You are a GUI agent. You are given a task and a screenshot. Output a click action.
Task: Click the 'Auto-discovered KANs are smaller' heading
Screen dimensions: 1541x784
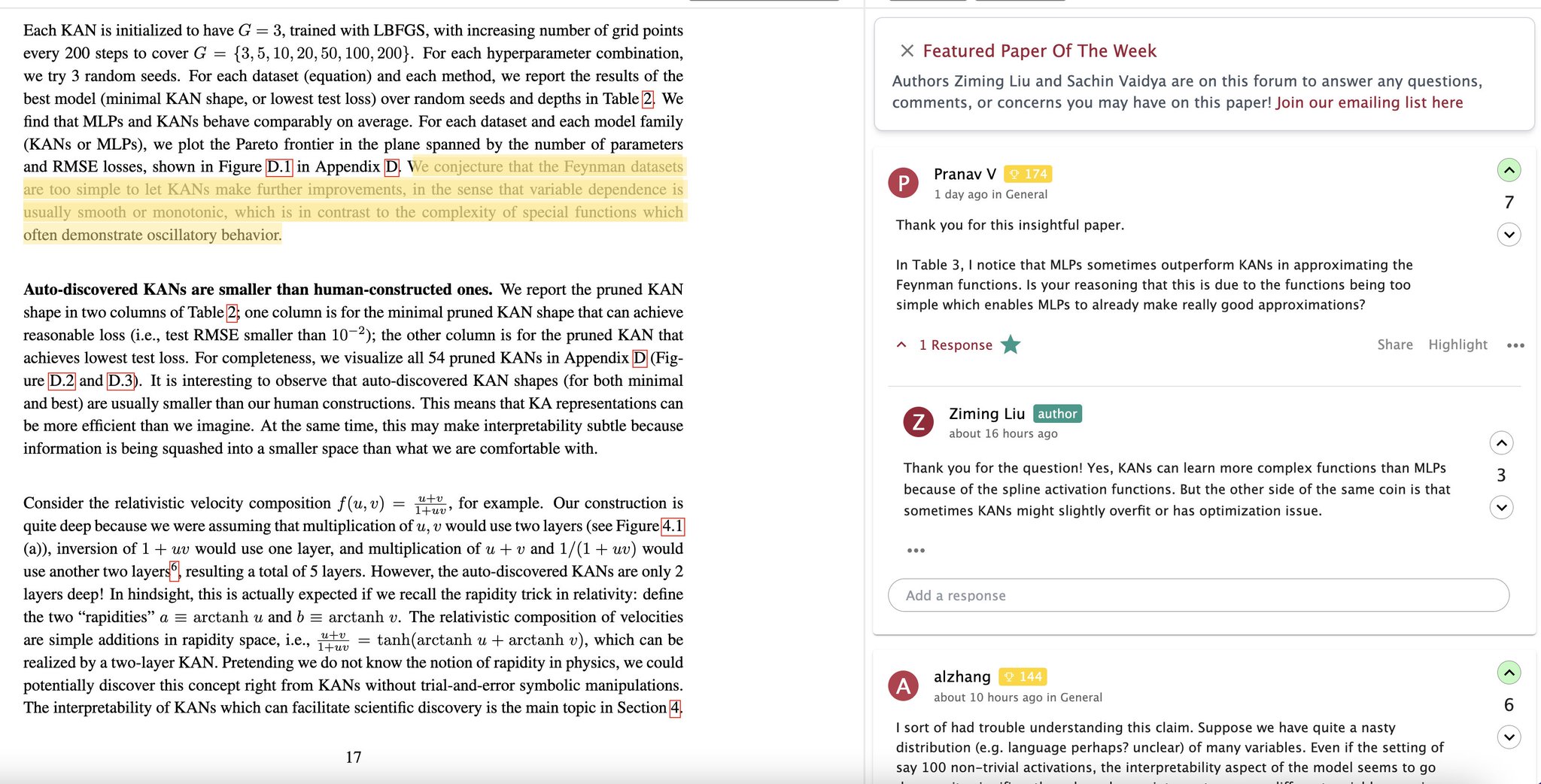pos(257,290)
